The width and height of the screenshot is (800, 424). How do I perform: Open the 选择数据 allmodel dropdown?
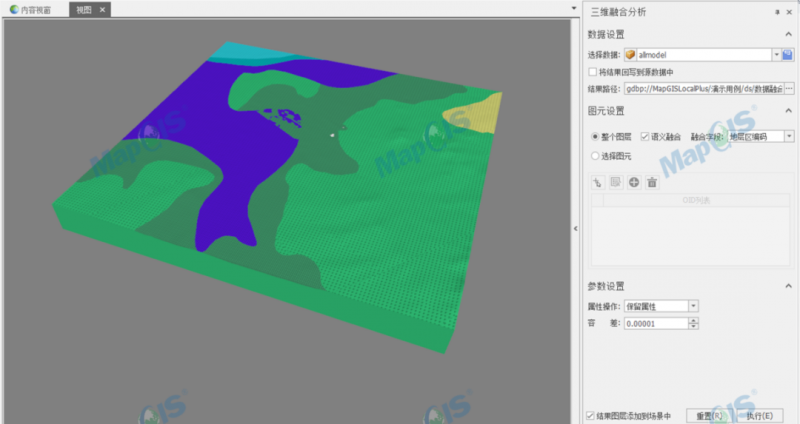[777, 55]
